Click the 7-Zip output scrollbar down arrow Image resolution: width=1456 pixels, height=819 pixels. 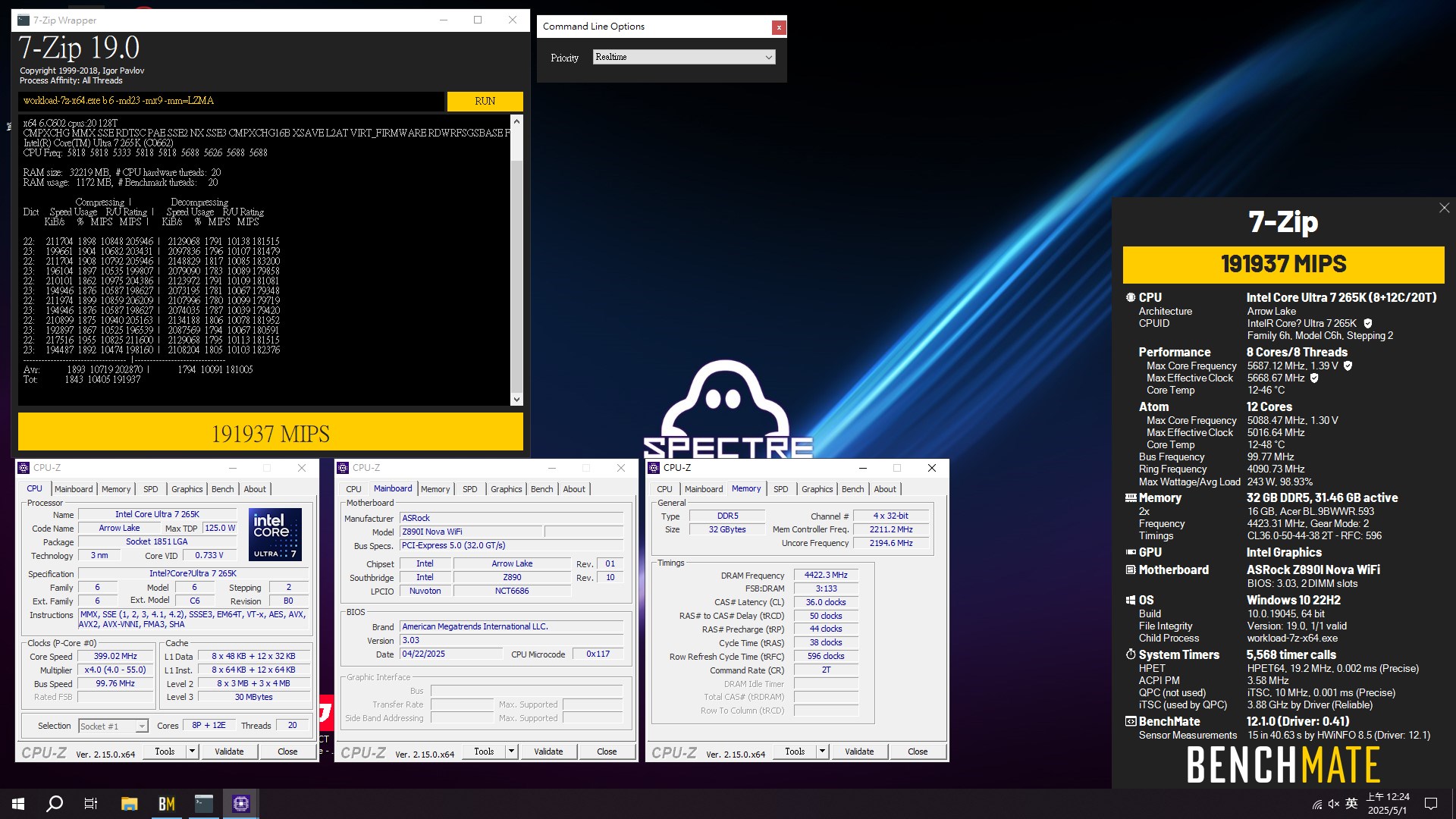[x=516, y=400]
